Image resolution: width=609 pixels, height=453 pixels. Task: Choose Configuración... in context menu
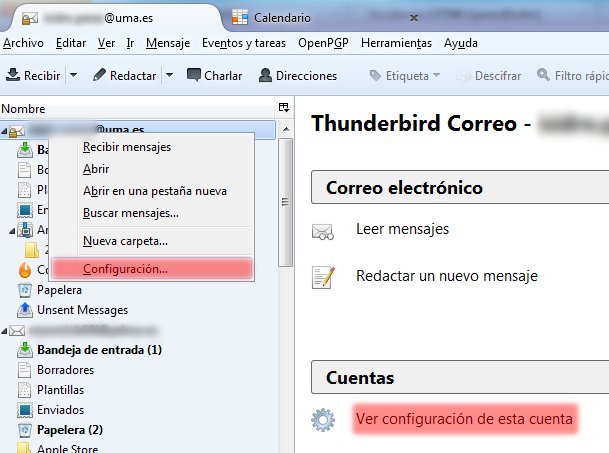152,269
